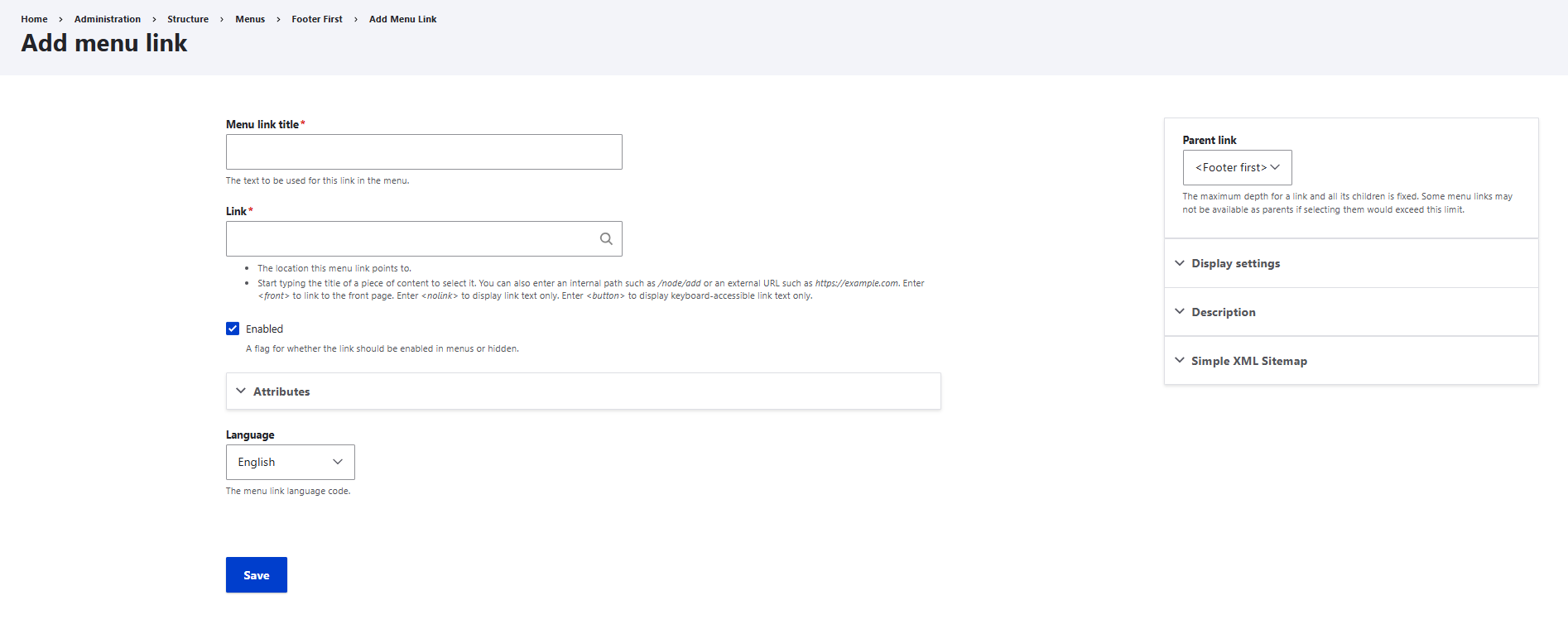Expand Display settings panel
This screenshot has height=629, width=1568.
(1351, 263)
